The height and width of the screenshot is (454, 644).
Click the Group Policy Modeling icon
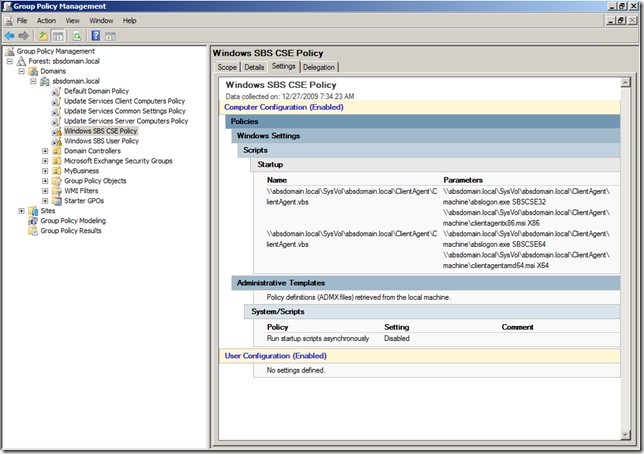tap(33, 221)
